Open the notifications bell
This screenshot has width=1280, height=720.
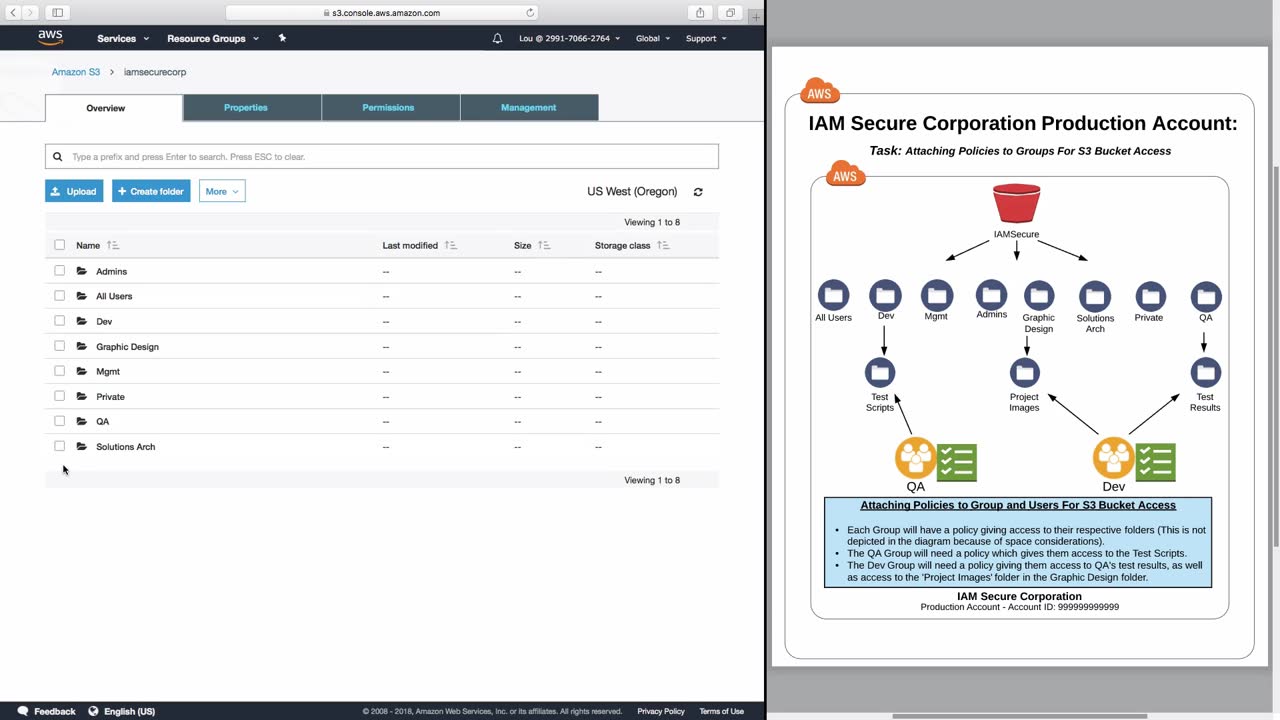497,38
